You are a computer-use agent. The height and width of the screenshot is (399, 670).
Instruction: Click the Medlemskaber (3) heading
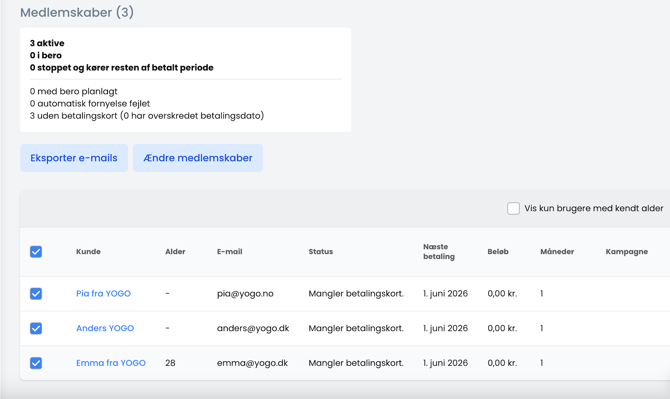coord(77,12)
